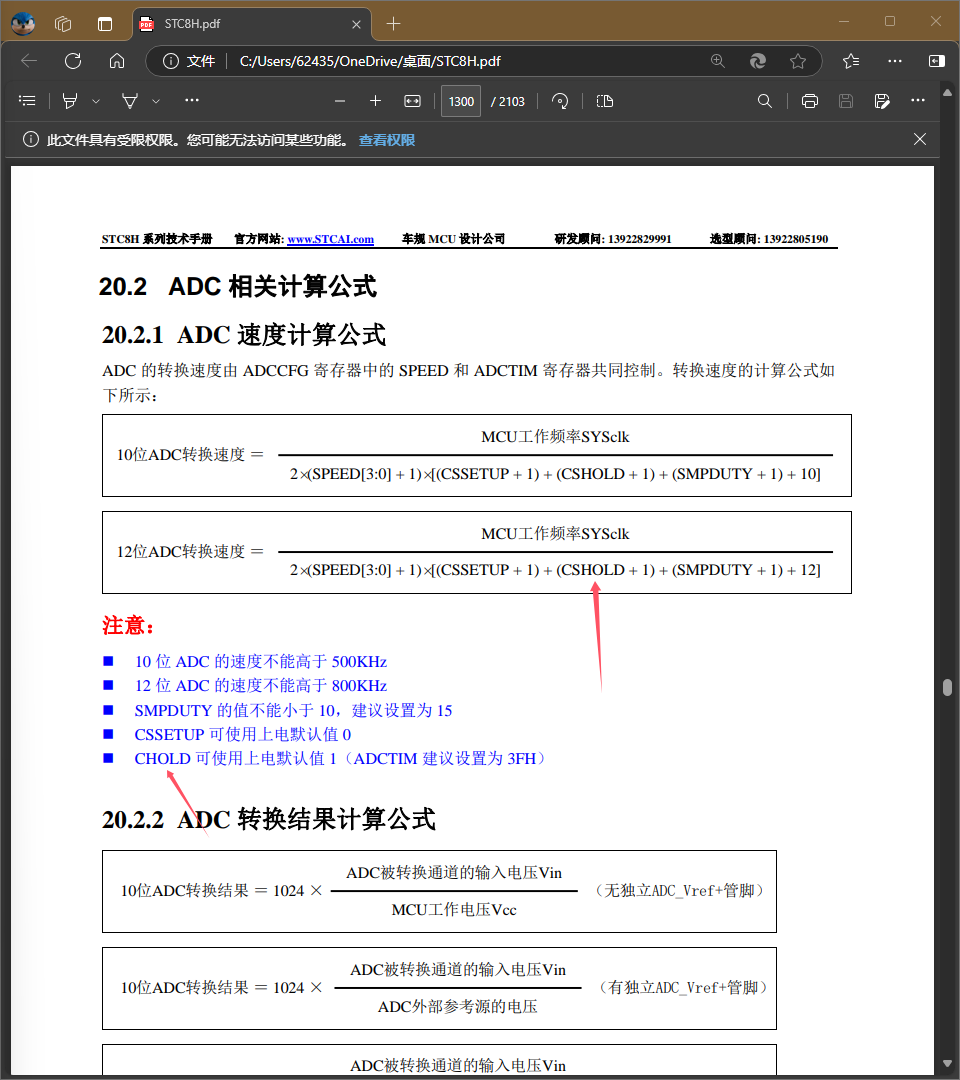Screen dimensions: 960x1080
Task: Click heading 20.2 ADC 相关计算公式
Action: 238,287
